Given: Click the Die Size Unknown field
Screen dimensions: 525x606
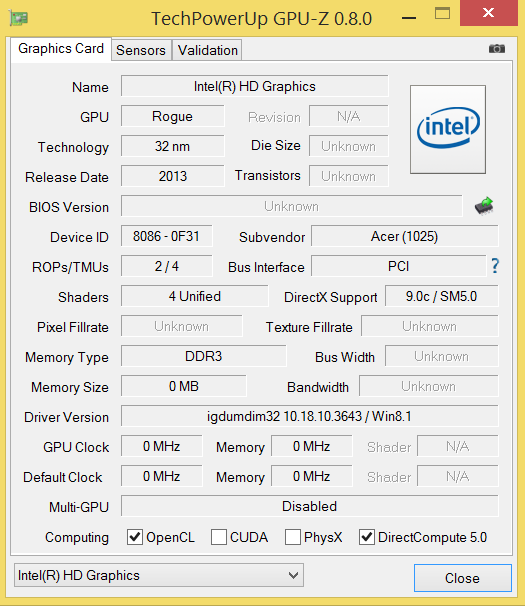Looking at the screenshot, I should (x=349, y=146).
